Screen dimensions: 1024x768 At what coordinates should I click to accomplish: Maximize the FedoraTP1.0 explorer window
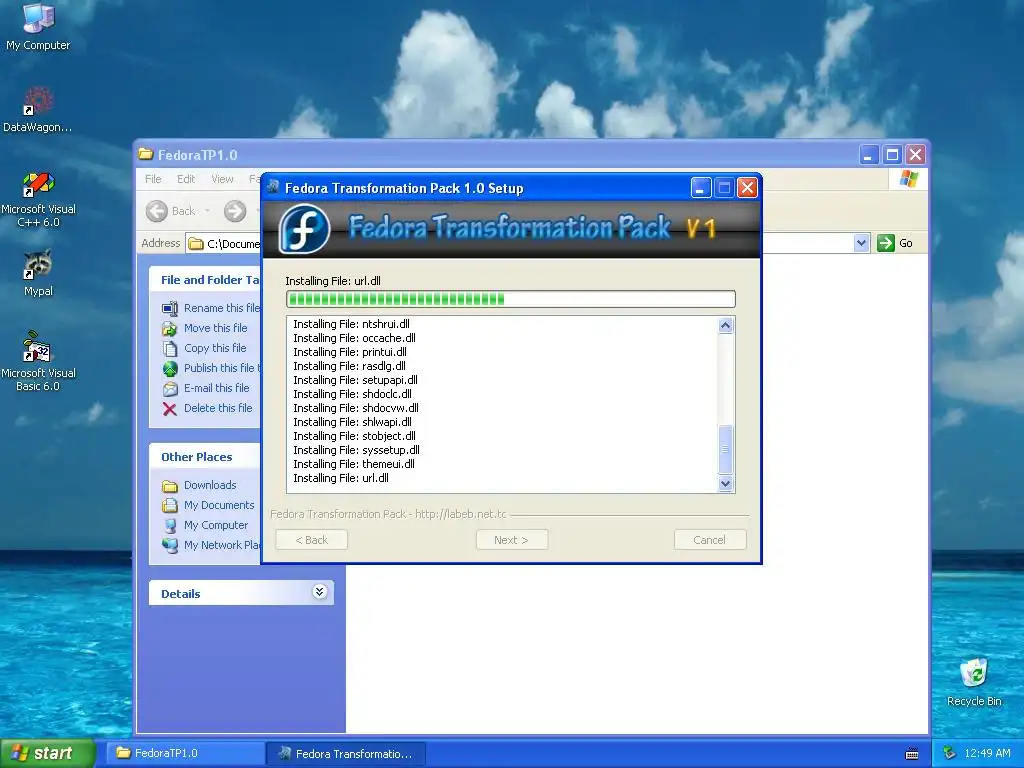pyautogui.click(x=892, y=155)
